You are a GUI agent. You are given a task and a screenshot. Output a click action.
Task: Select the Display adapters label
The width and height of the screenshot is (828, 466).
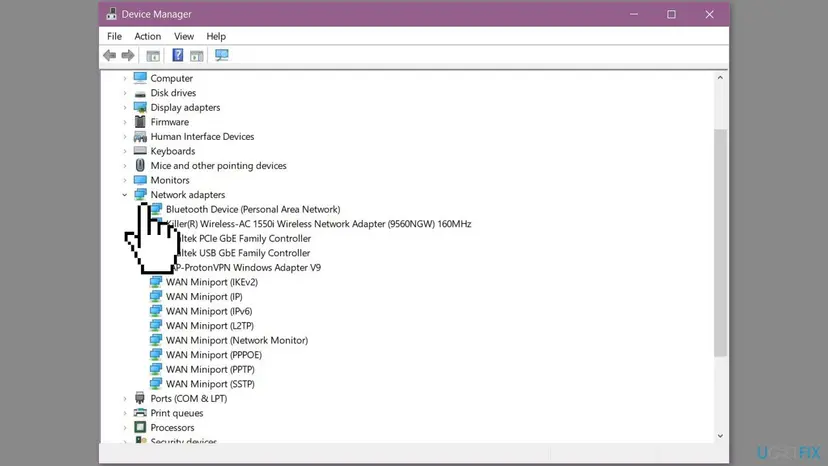(x=185, y=107)
